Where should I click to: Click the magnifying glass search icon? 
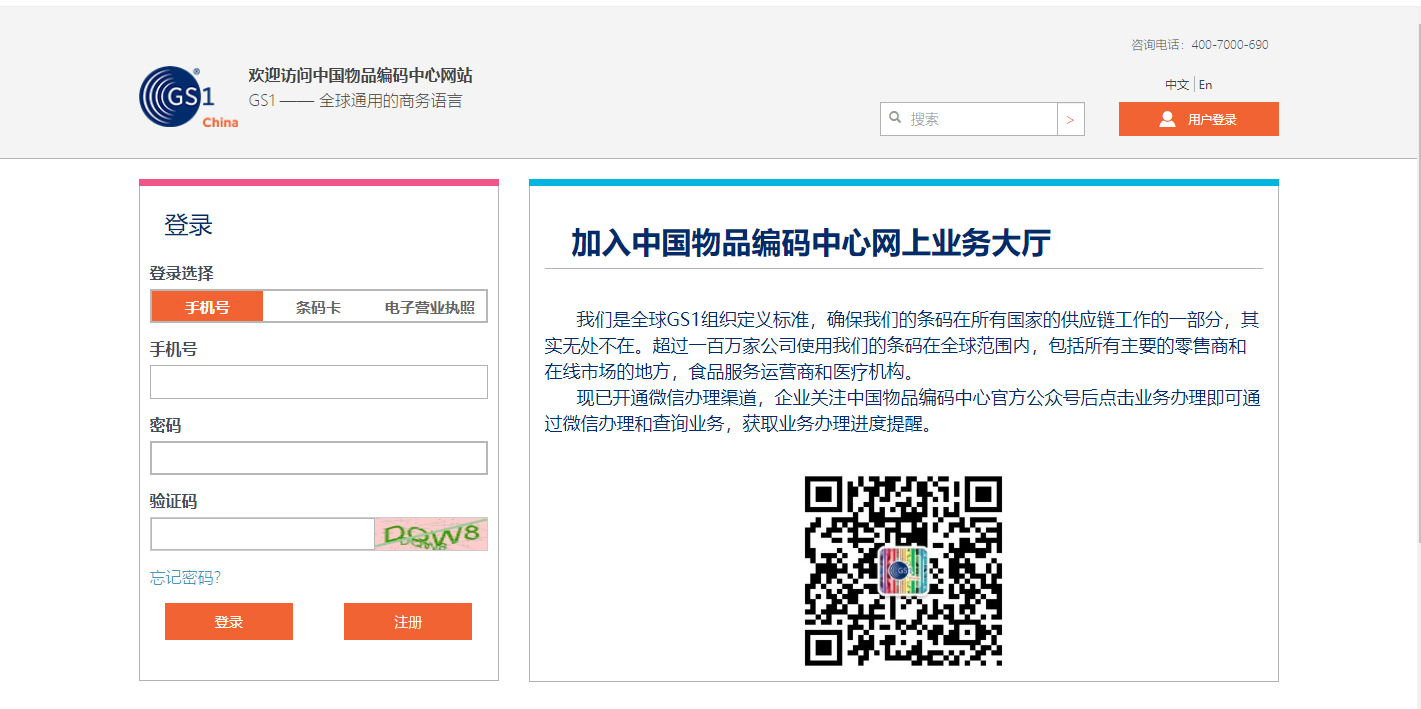tap(895, 118)
